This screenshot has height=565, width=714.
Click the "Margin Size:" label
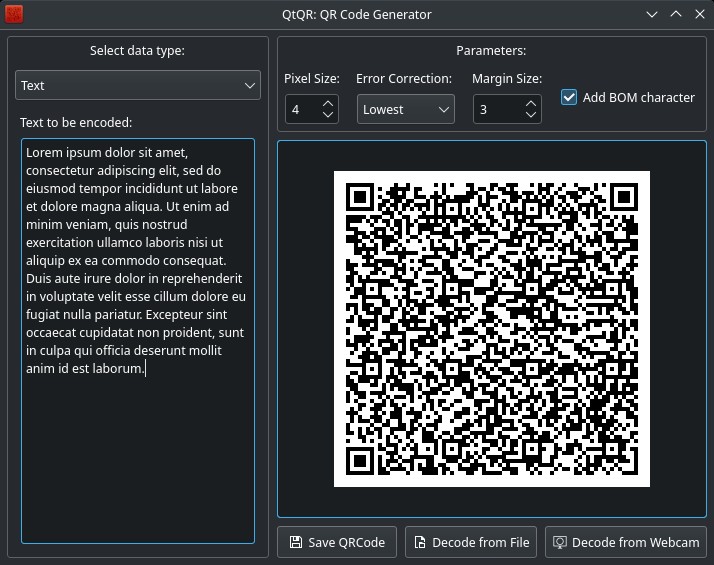pyautogui.click(x=507, y=79)
